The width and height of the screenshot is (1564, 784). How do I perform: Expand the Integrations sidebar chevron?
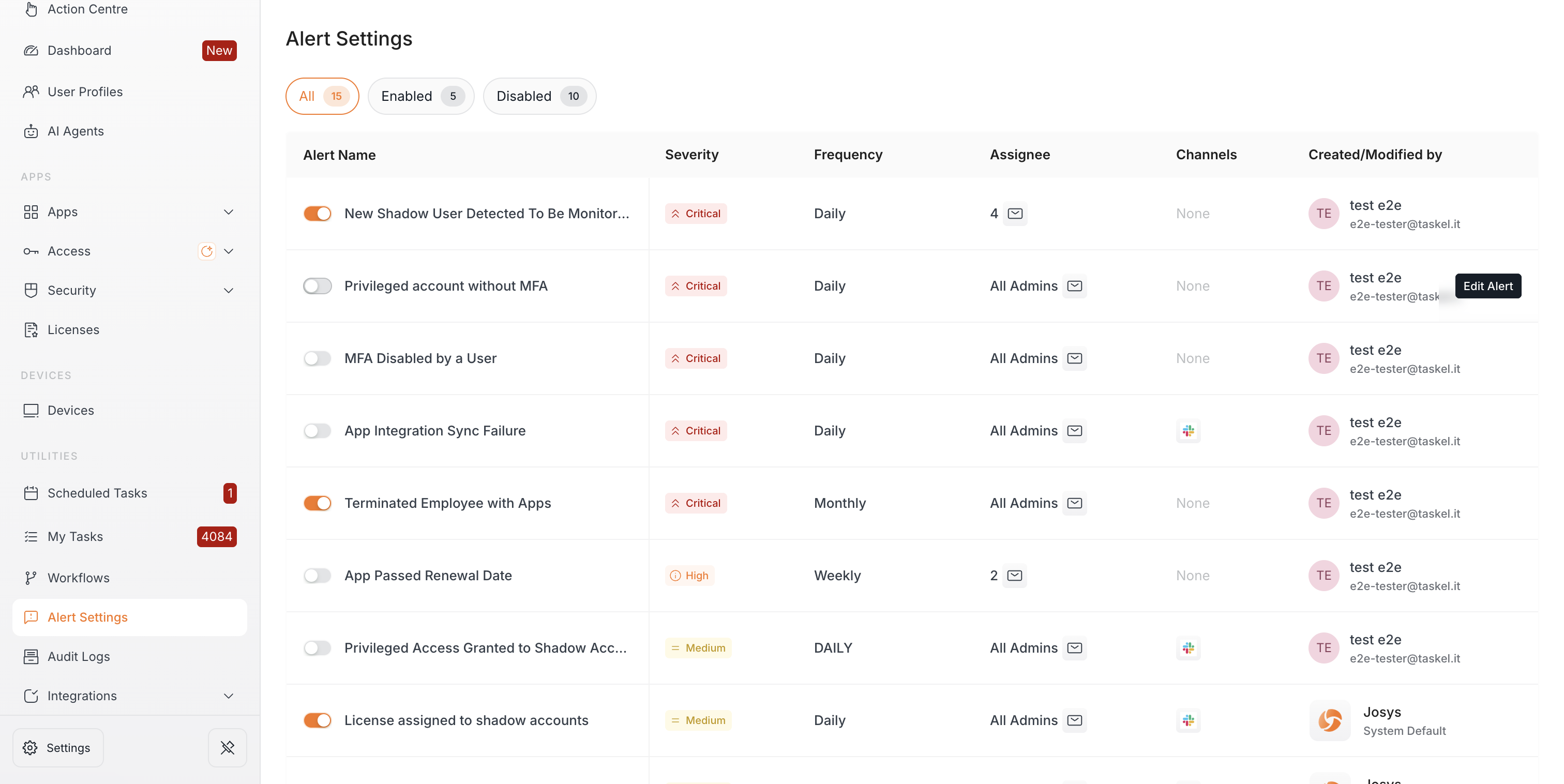229,696
